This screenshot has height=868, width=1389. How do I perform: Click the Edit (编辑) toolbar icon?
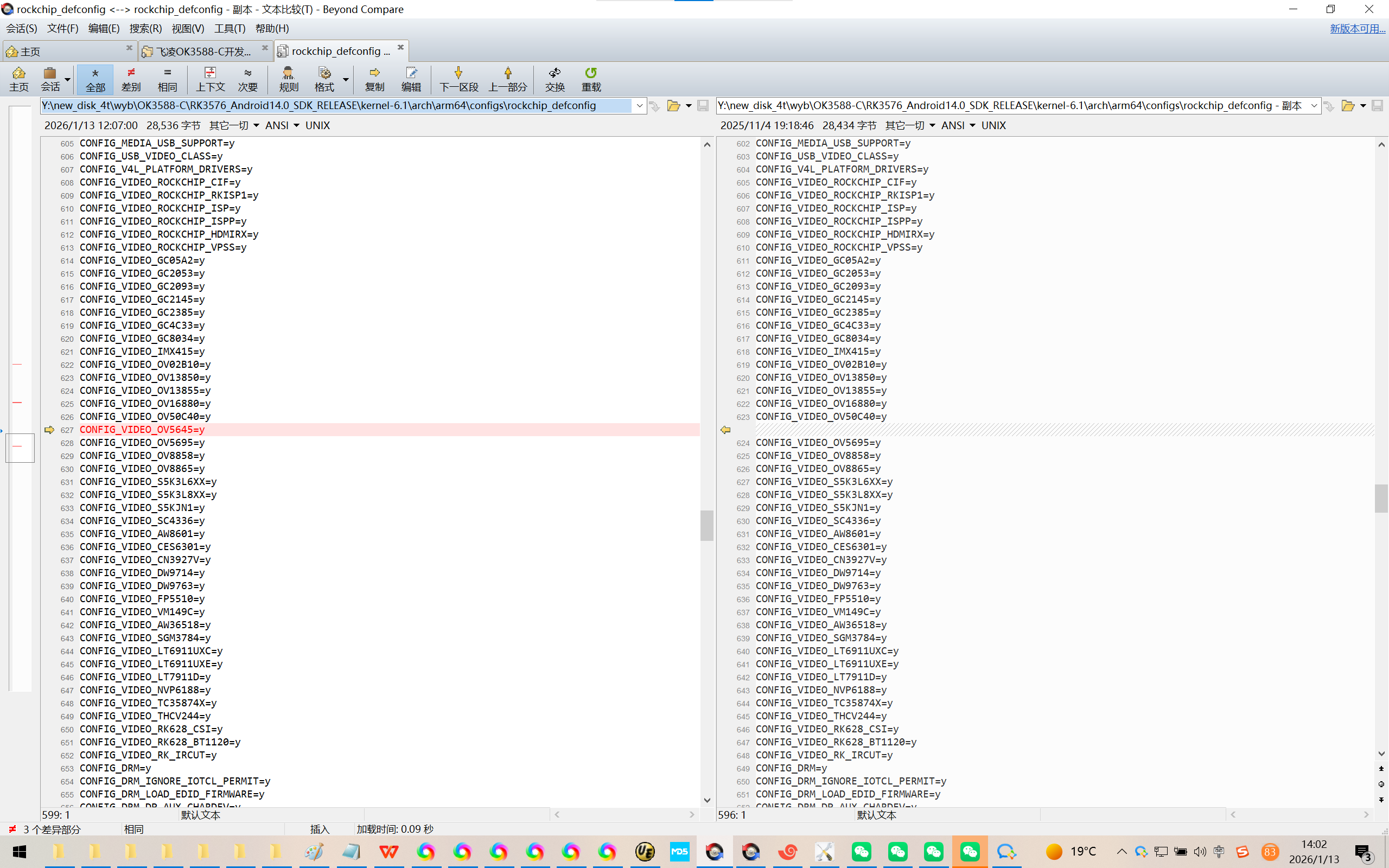tap(411, 73)
